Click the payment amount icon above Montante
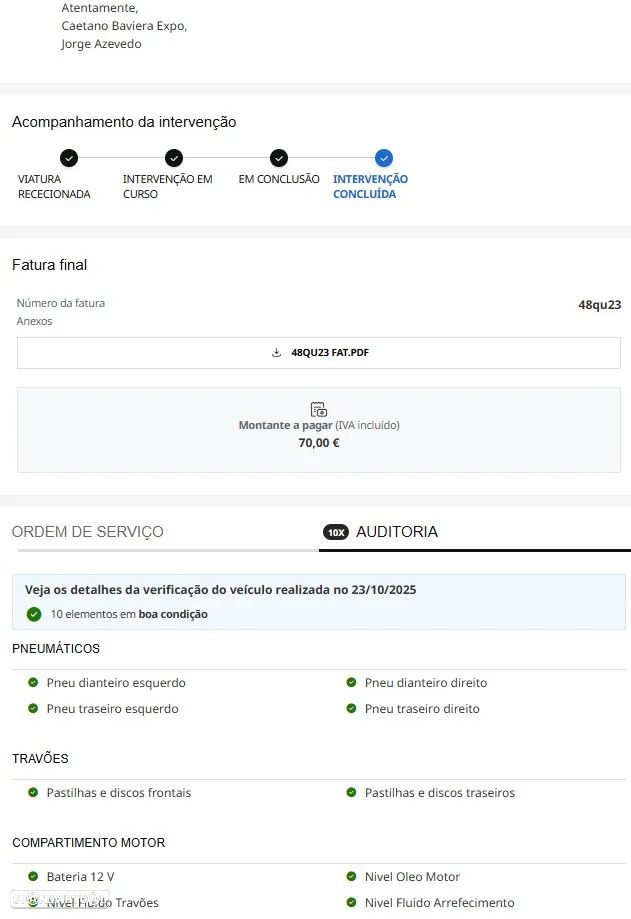The height and width of the screenshot is (919, 631). coord(319,409)
